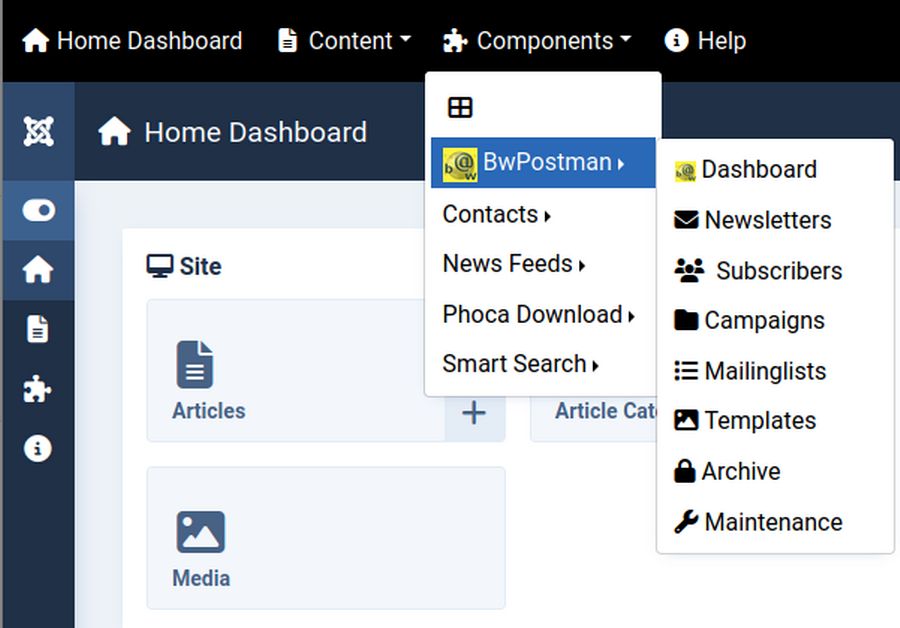
Task: Click the sidebar Help info icon
Action: coord(38,449)
